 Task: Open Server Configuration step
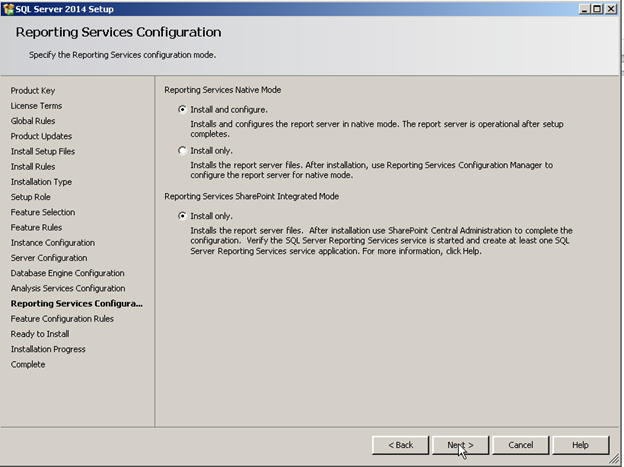pos(49,258)
